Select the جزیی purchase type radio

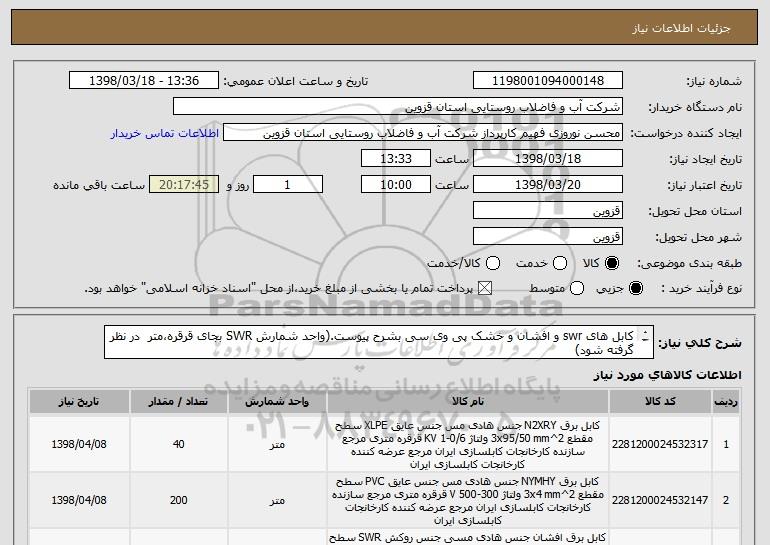coord(635,288)
